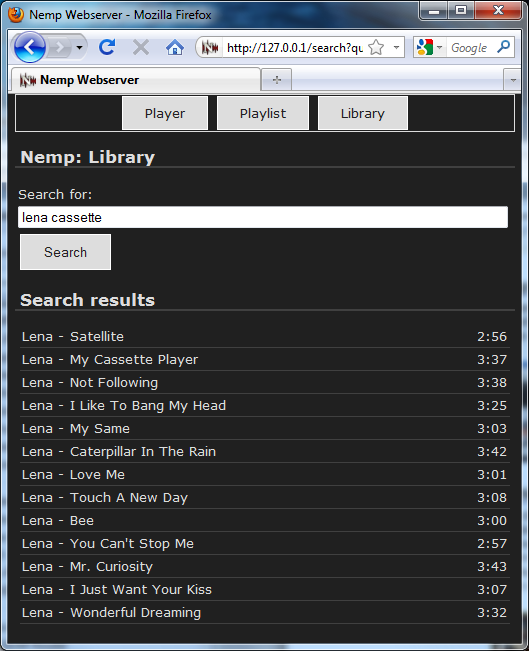
Task: Reload the page with the refresh icon
Action: [107, 47]
